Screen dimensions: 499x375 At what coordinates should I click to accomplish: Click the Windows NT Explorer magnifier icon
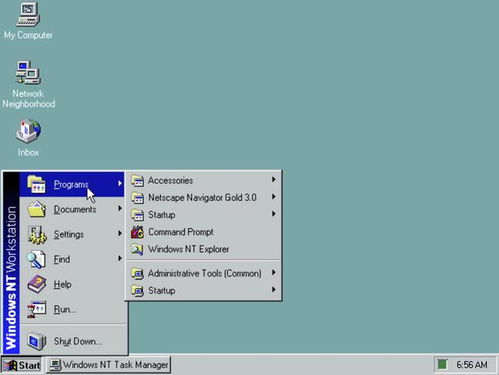point(137,249)
